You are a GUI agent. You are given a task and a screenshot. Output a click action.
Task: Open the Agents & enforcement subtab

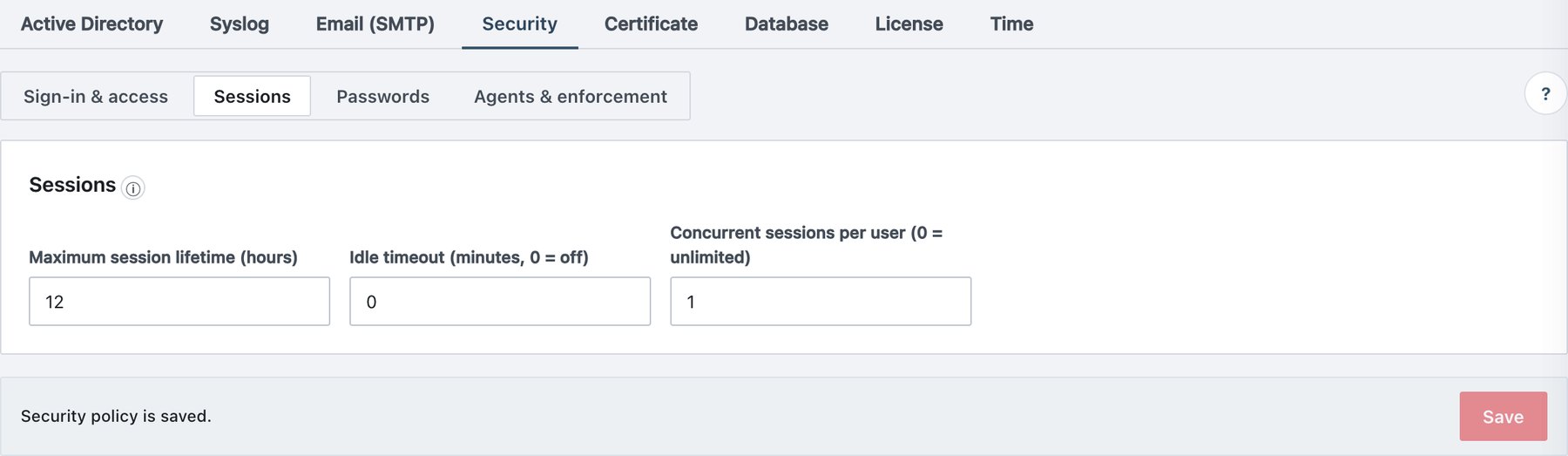tap(571, 96)
